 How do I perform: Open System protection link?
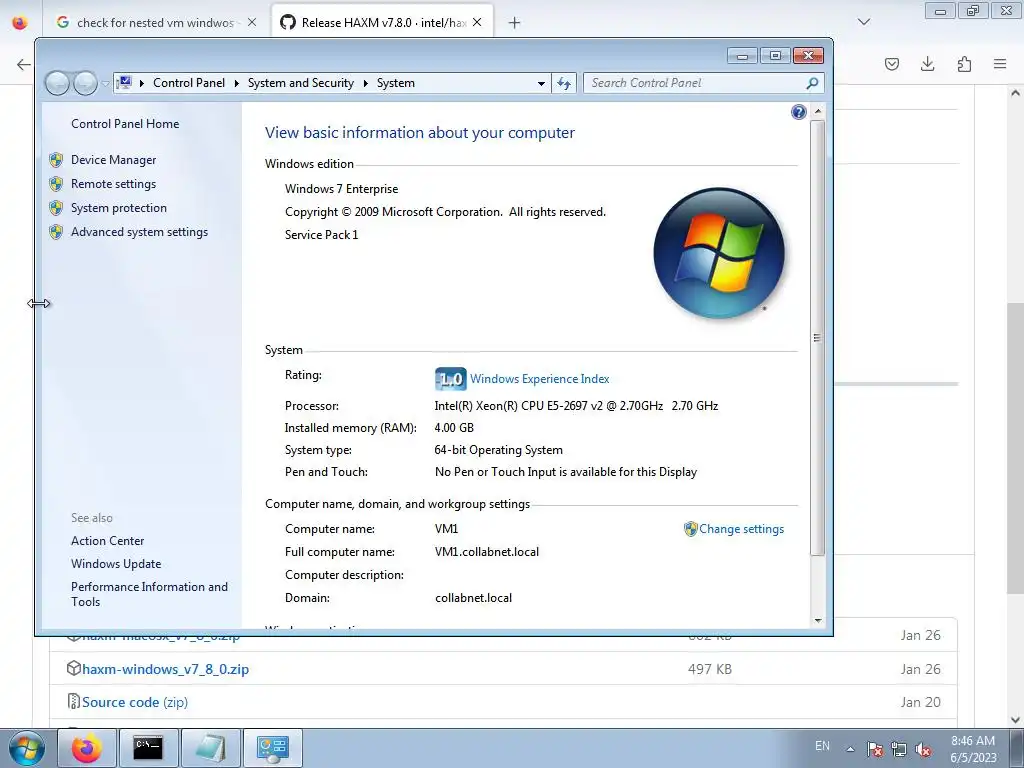[119, 208]
